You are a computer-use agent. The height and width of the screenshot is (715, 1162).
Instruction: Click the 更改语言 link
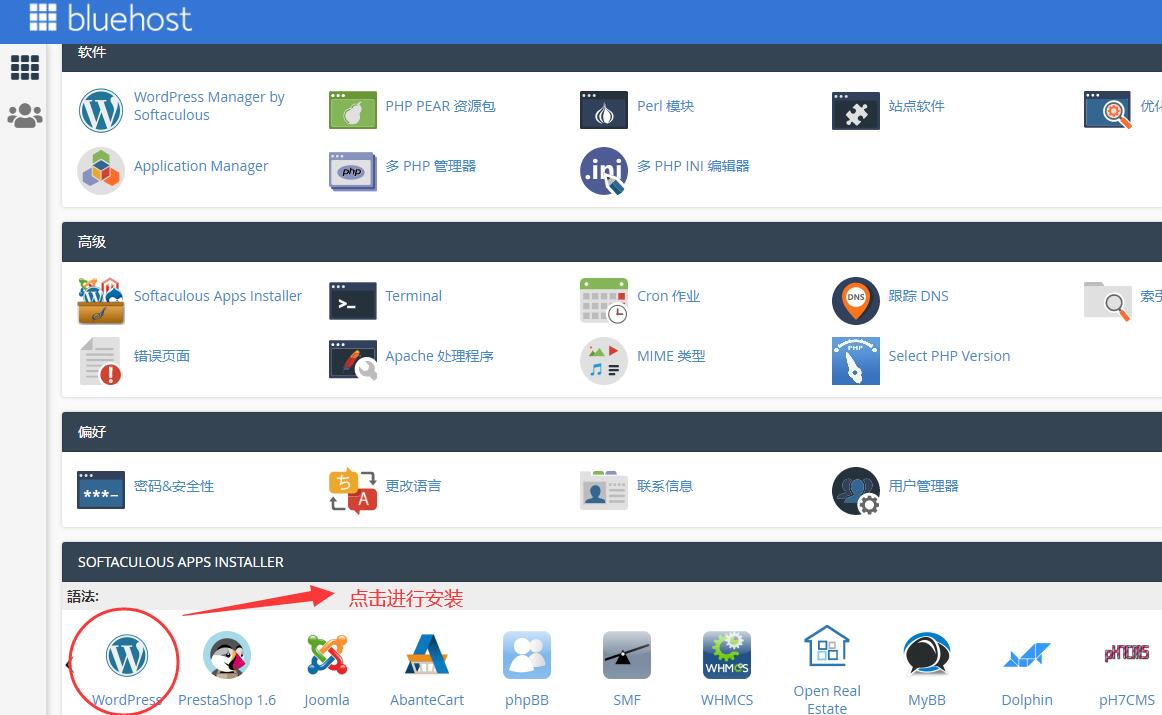click(414, 486)
